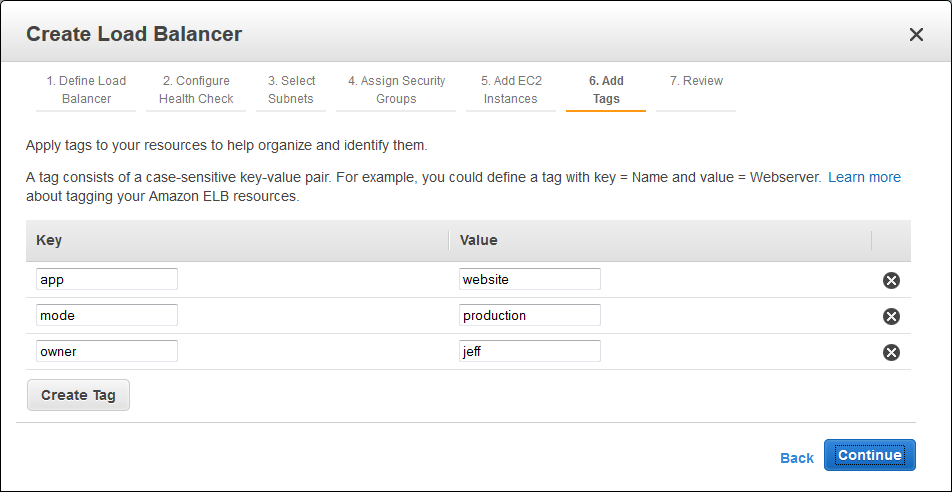Screen dimensions: 952x492
Task: Go to the Review step
Action: point(696,81)
